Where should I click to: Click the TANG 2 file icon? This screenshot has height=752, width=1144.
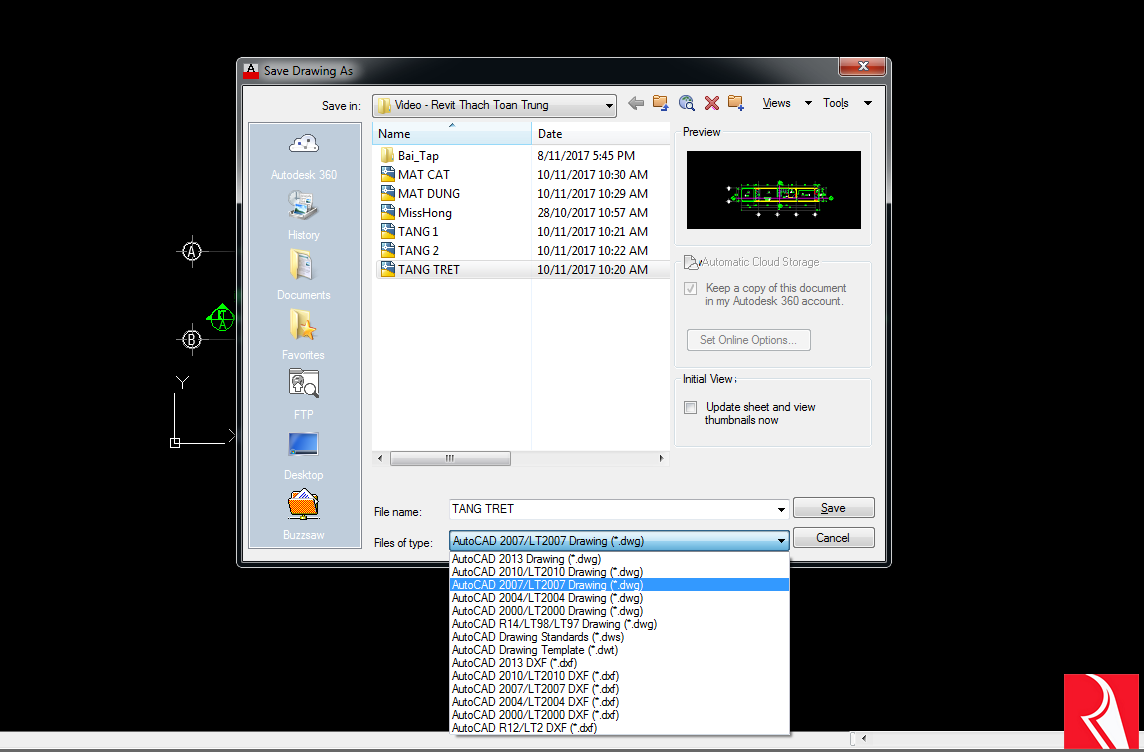click(x=387, y=250)
